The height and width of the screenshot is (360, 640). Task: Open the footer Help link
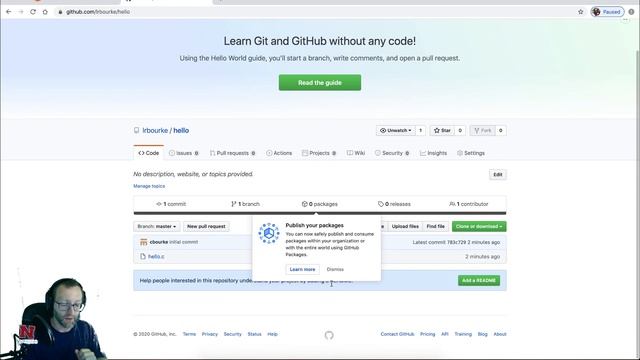(272, 334)
